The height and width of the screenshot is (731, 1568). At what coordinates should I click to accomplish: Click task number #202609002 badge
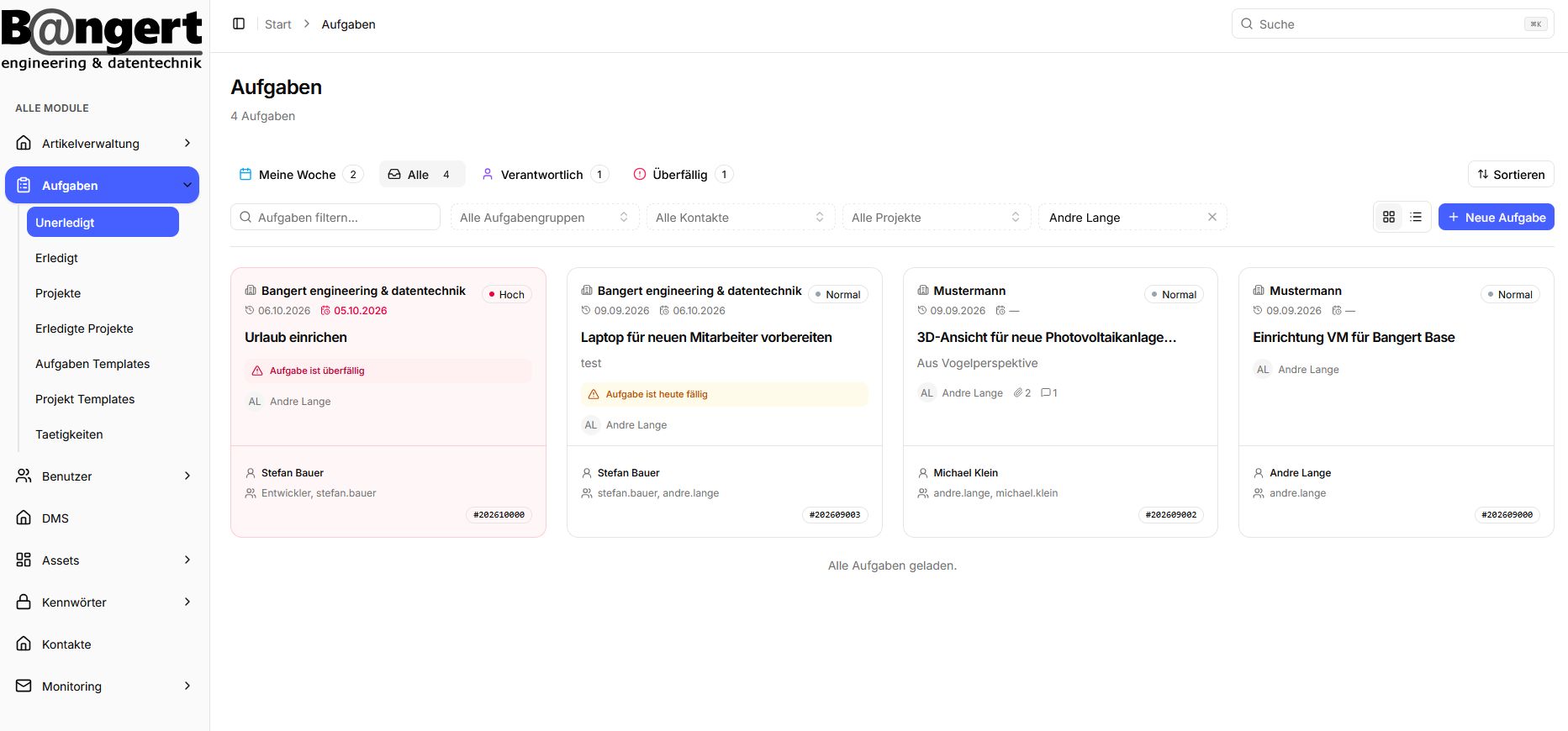tap(1170, 514)
